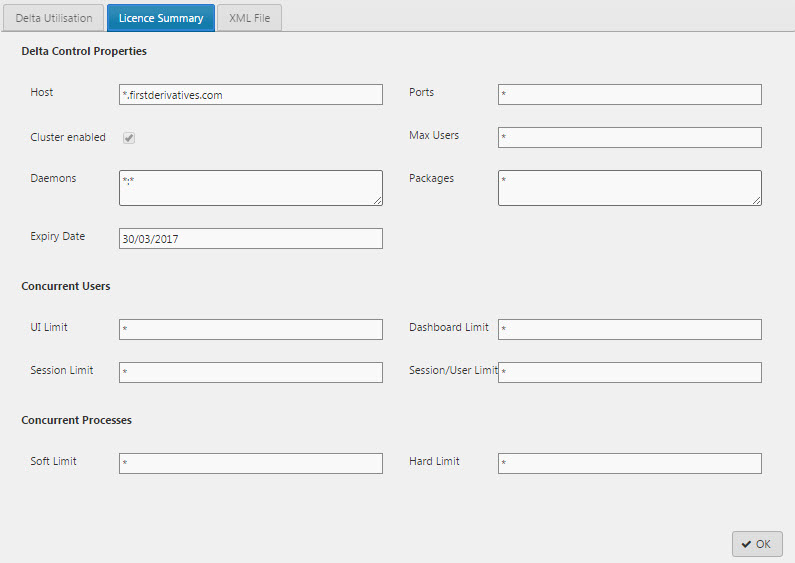
Task: Click inside the Daemons text area
Action: click(x=251, y=188)
